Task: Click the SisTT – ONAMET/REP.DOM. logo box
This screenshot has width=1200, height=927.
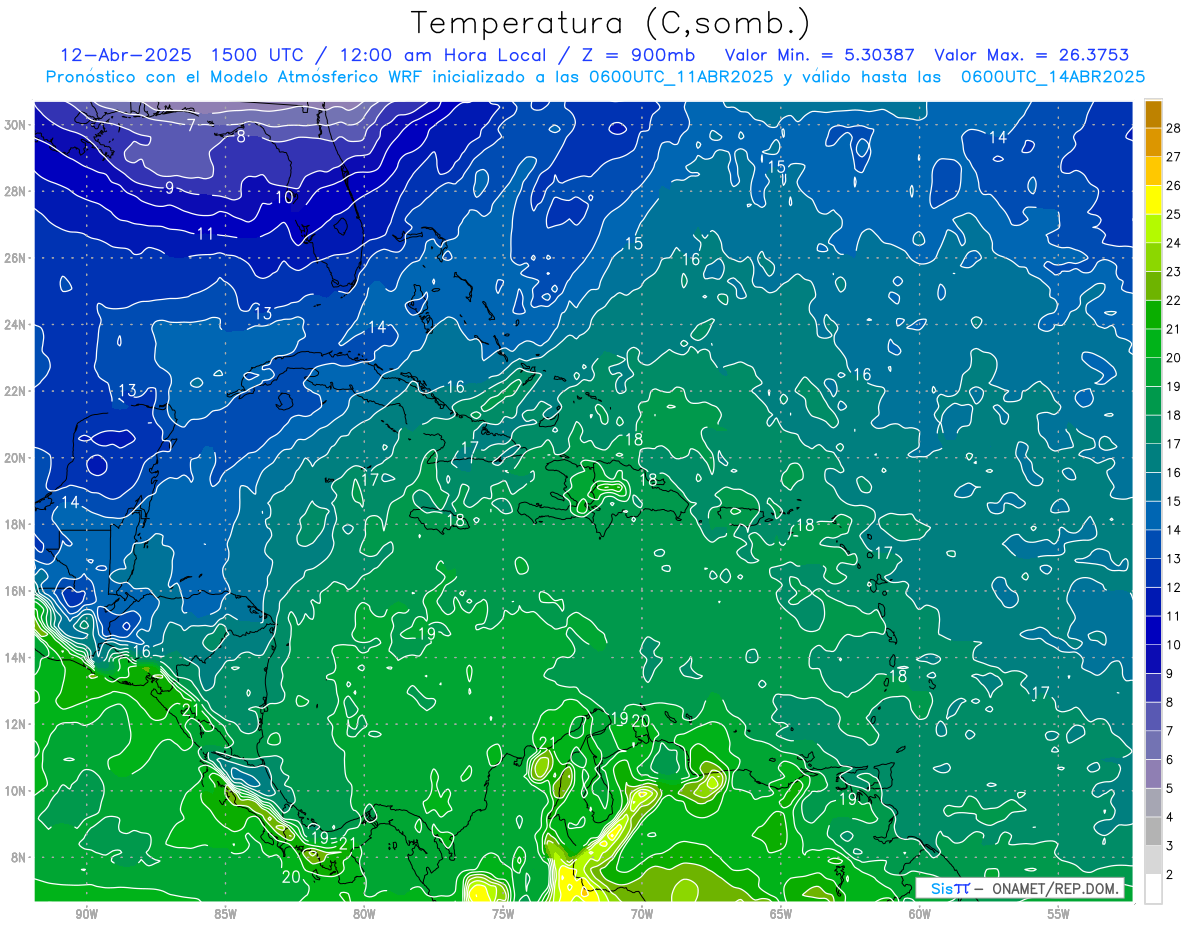Action: 1020,888
